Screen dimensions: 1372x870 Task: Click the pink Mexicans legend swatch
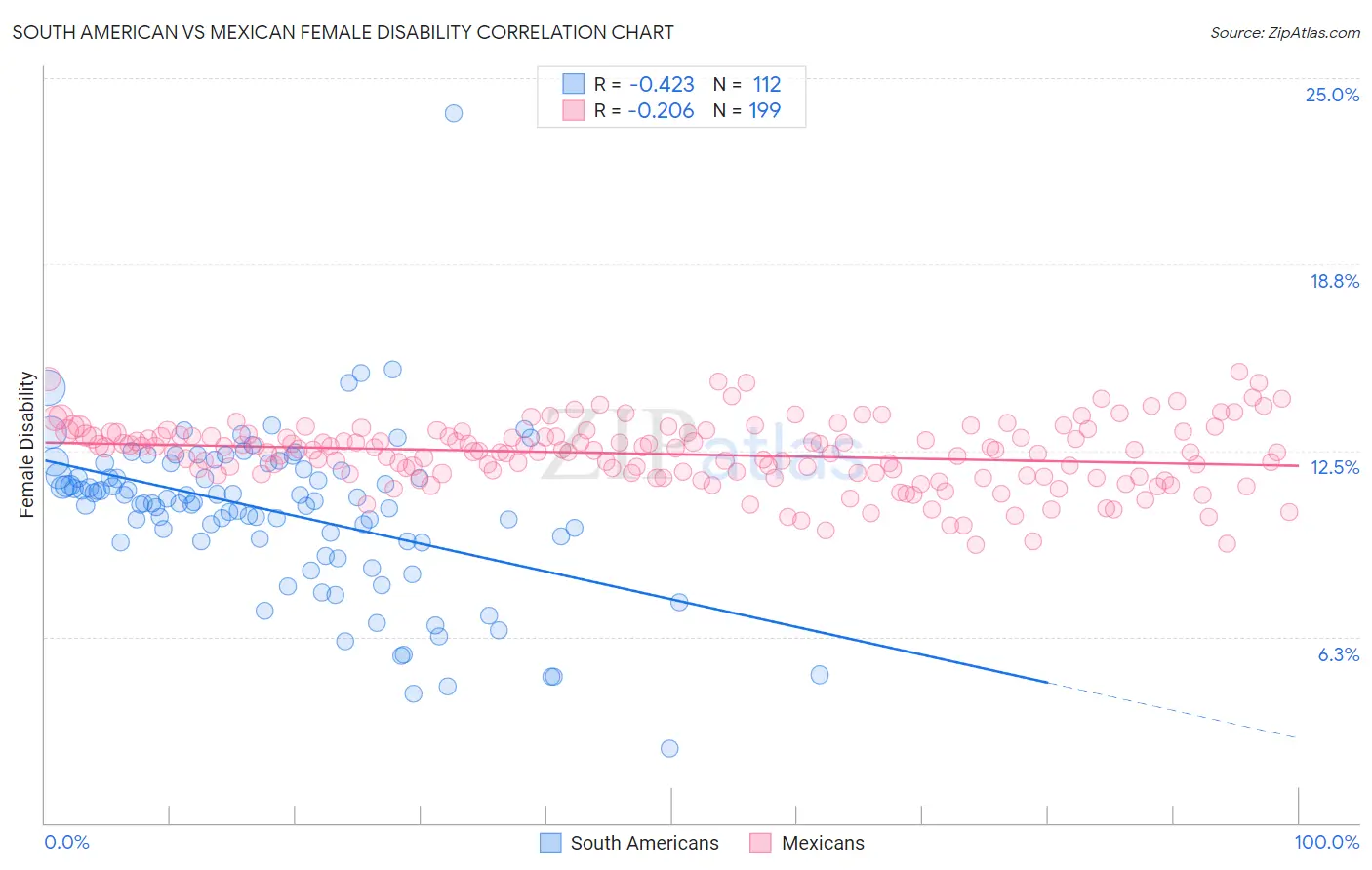click(x=761, y=843)
